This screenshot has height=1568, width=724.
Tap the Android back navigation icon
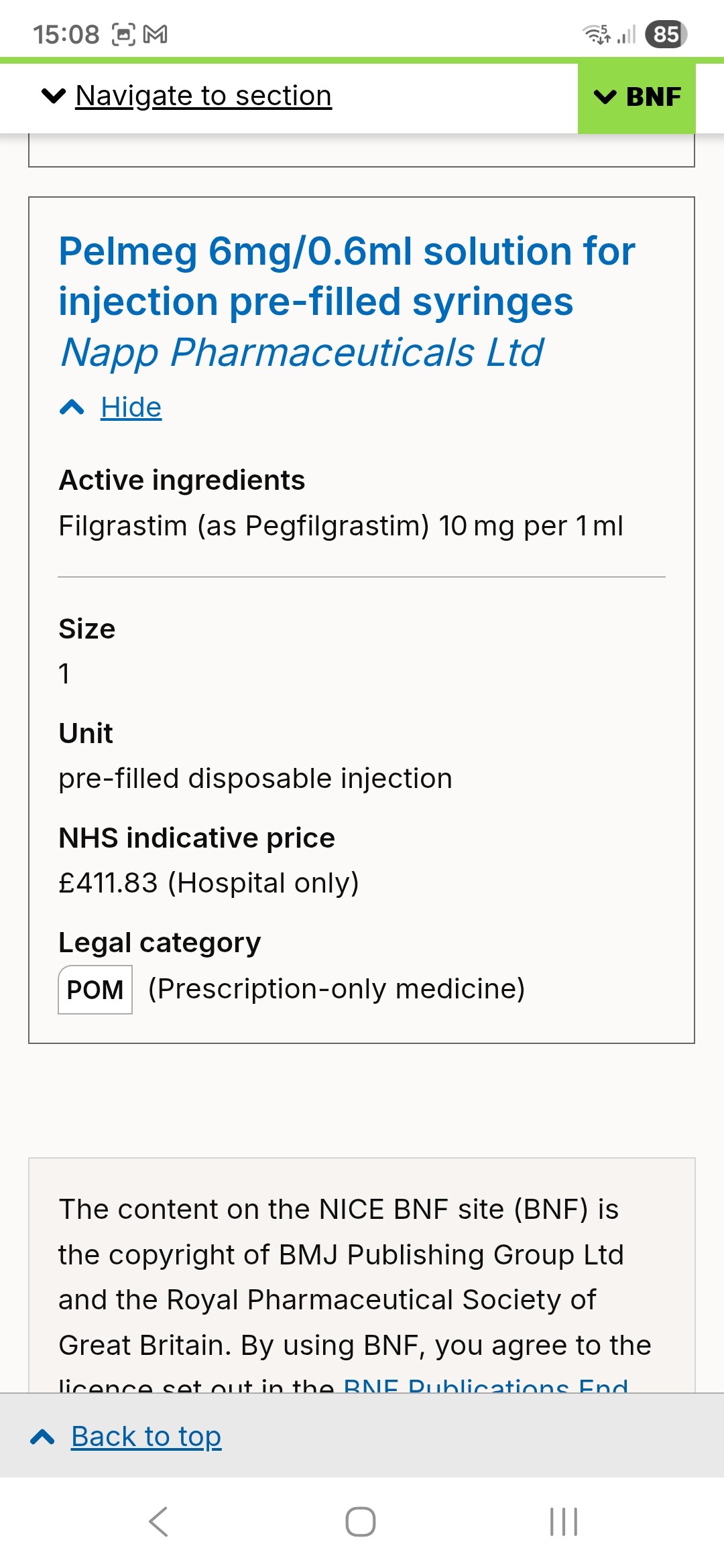tap(159, 1521)
